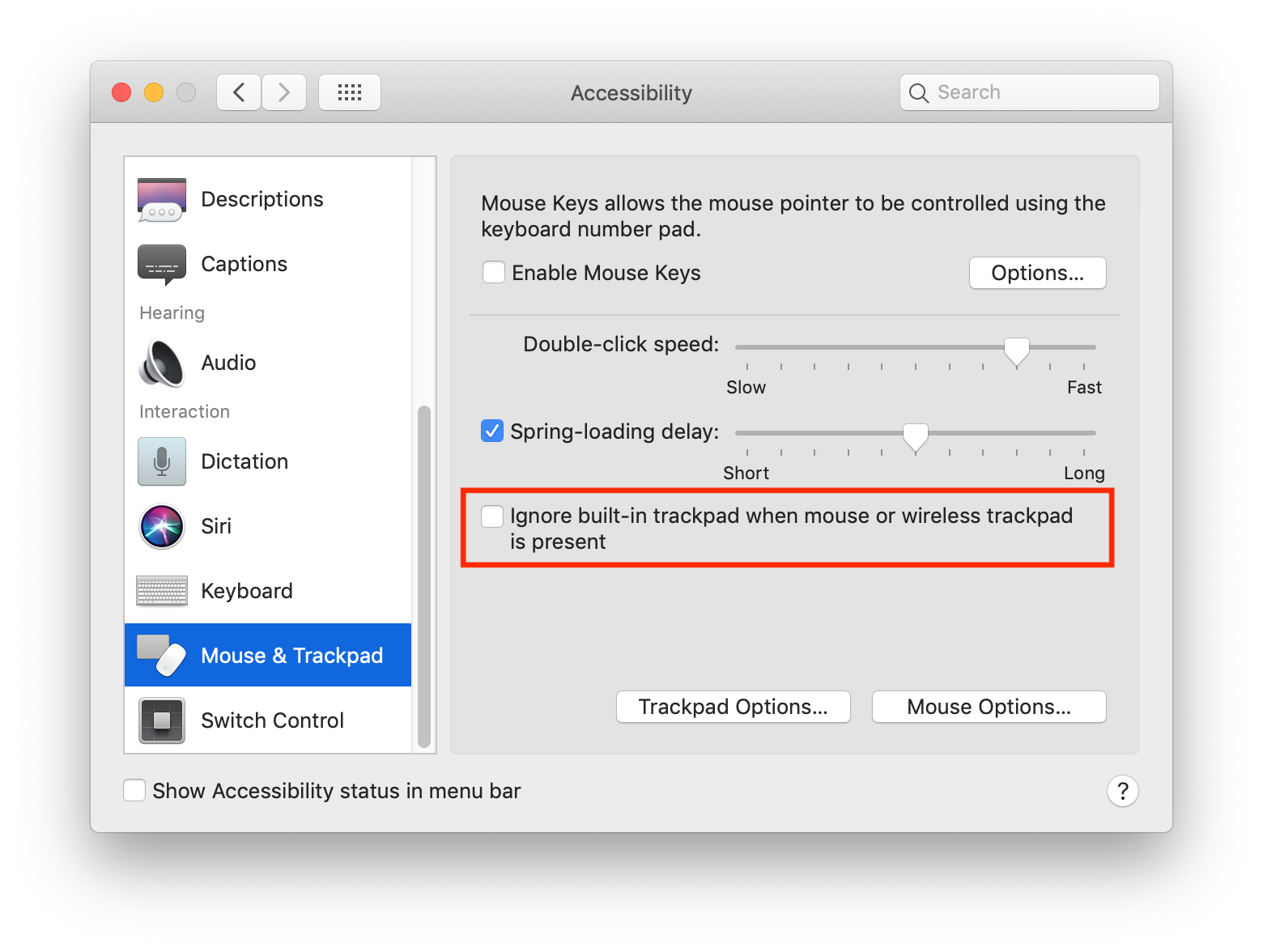Open Mouse Keys Options... button
1263x952 pixels.
tap(1037, 273)
